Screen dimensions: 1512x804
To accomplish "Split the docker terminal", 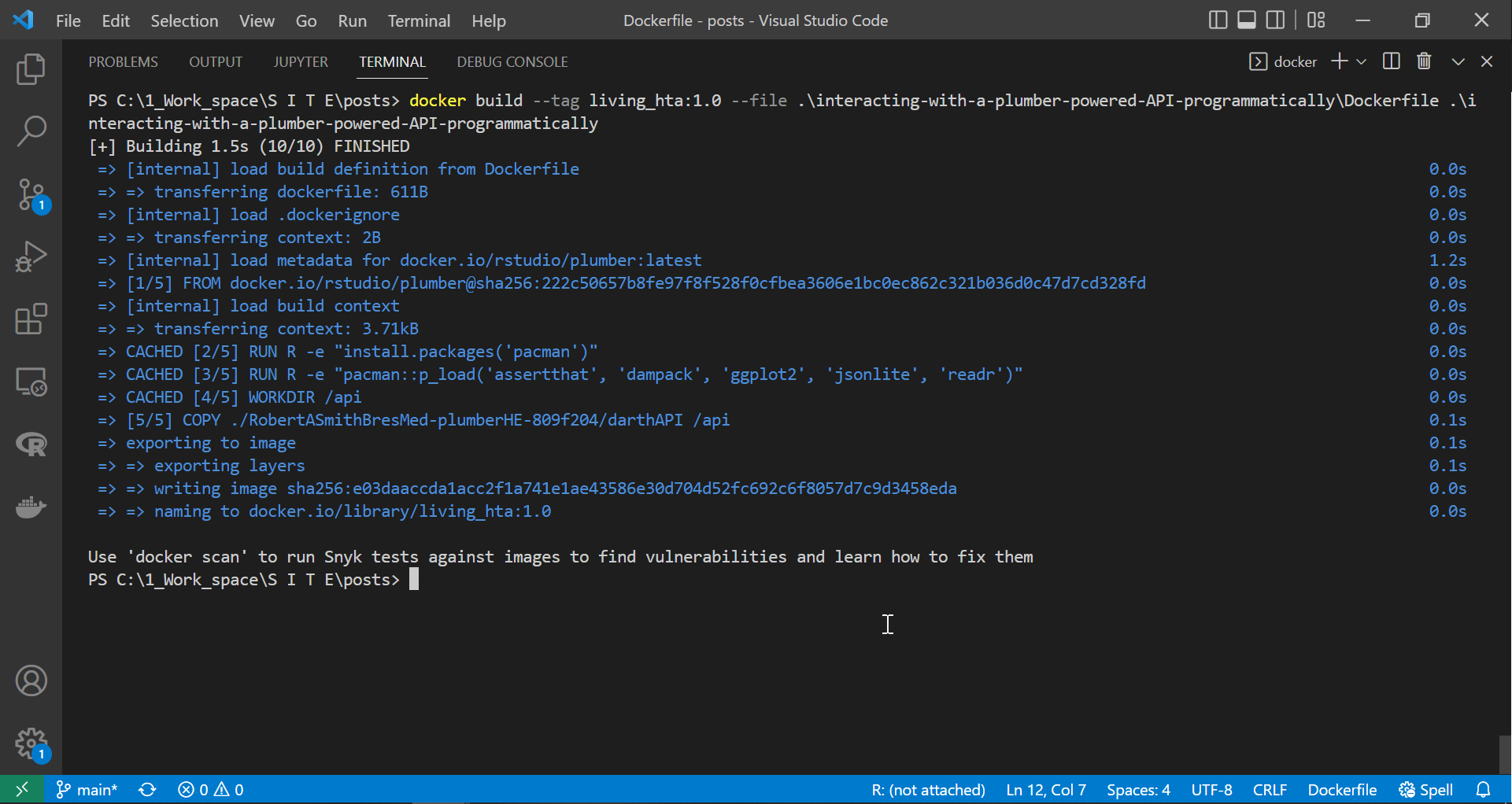I will 1391,61.
